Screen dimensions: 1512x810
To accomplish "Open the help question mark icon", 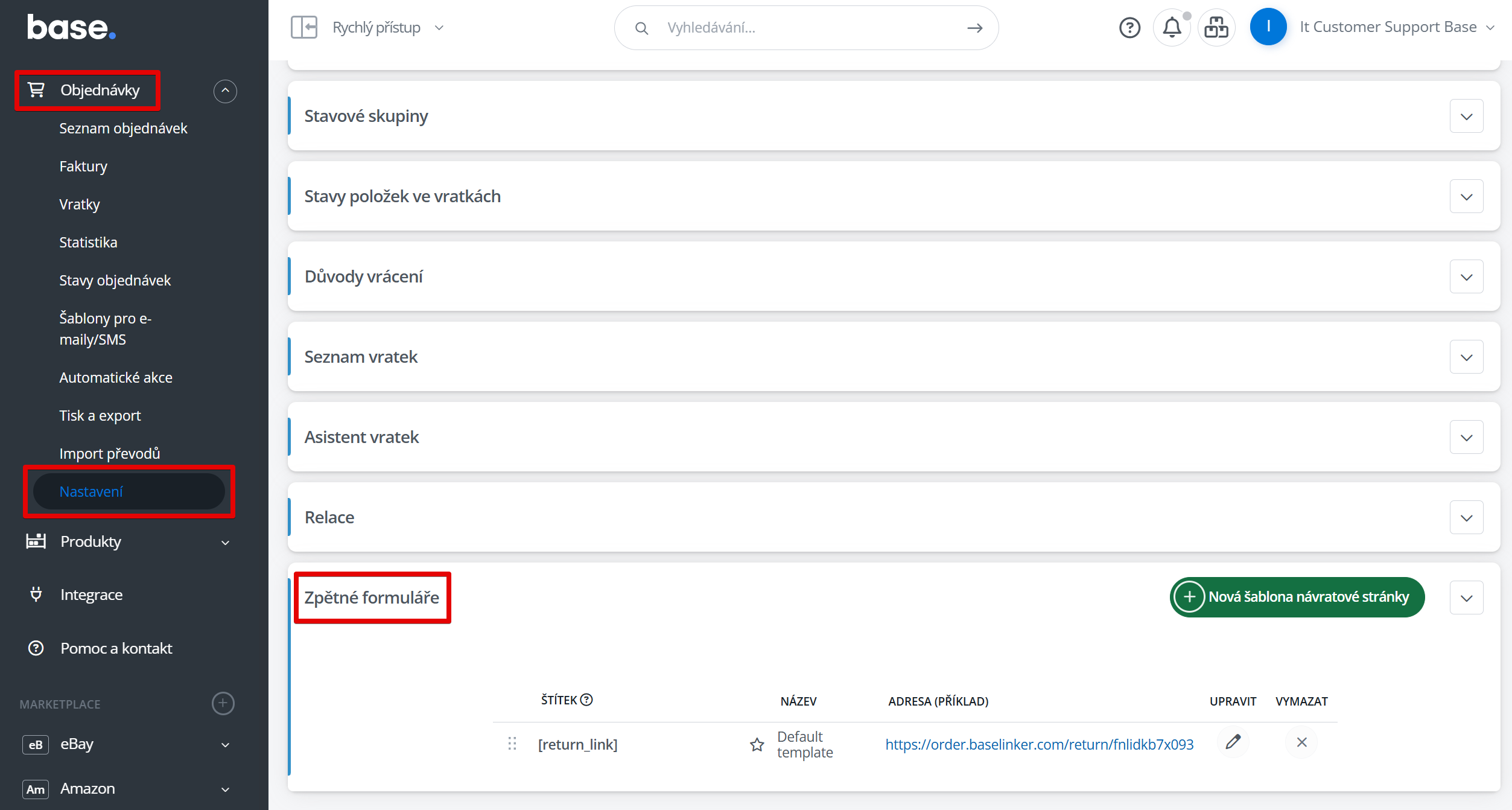I will click(1129, 28).
